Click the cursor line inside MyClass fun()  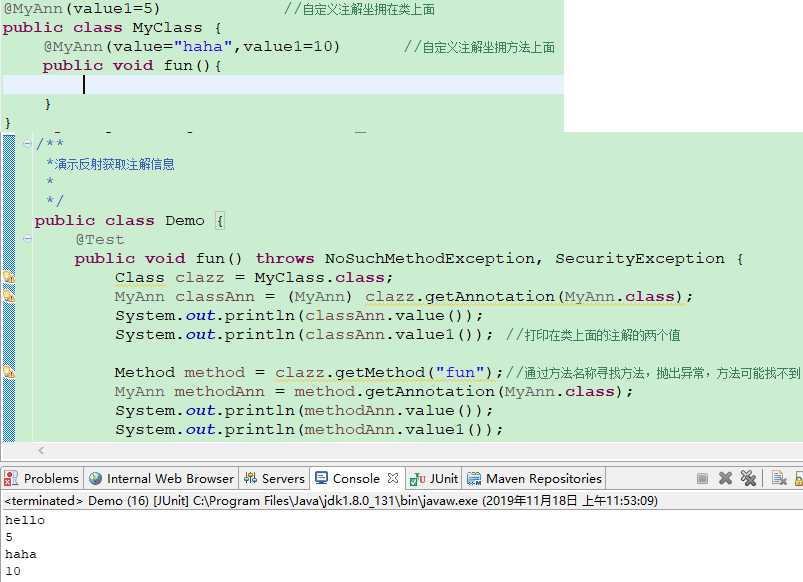283,85
